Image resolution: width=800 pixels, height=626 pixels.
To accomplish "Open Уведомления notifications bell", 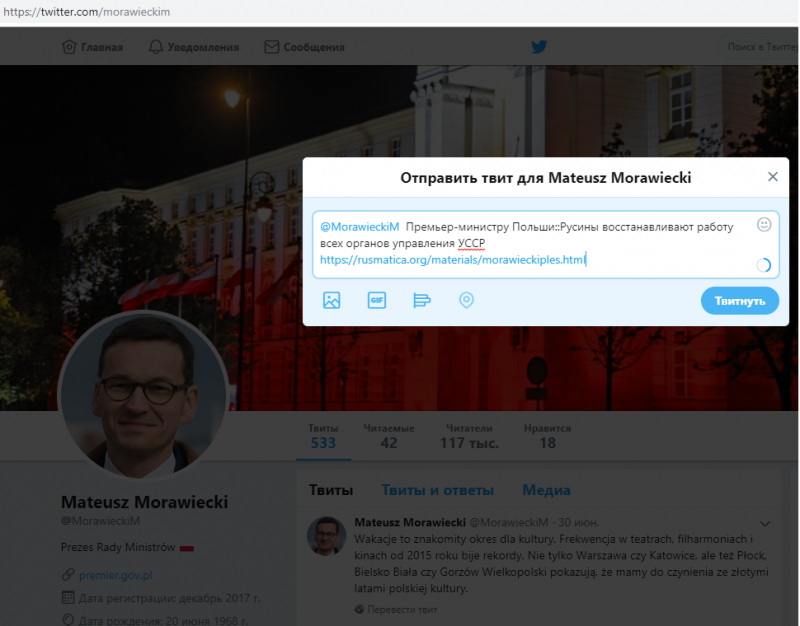I will 156,47.
